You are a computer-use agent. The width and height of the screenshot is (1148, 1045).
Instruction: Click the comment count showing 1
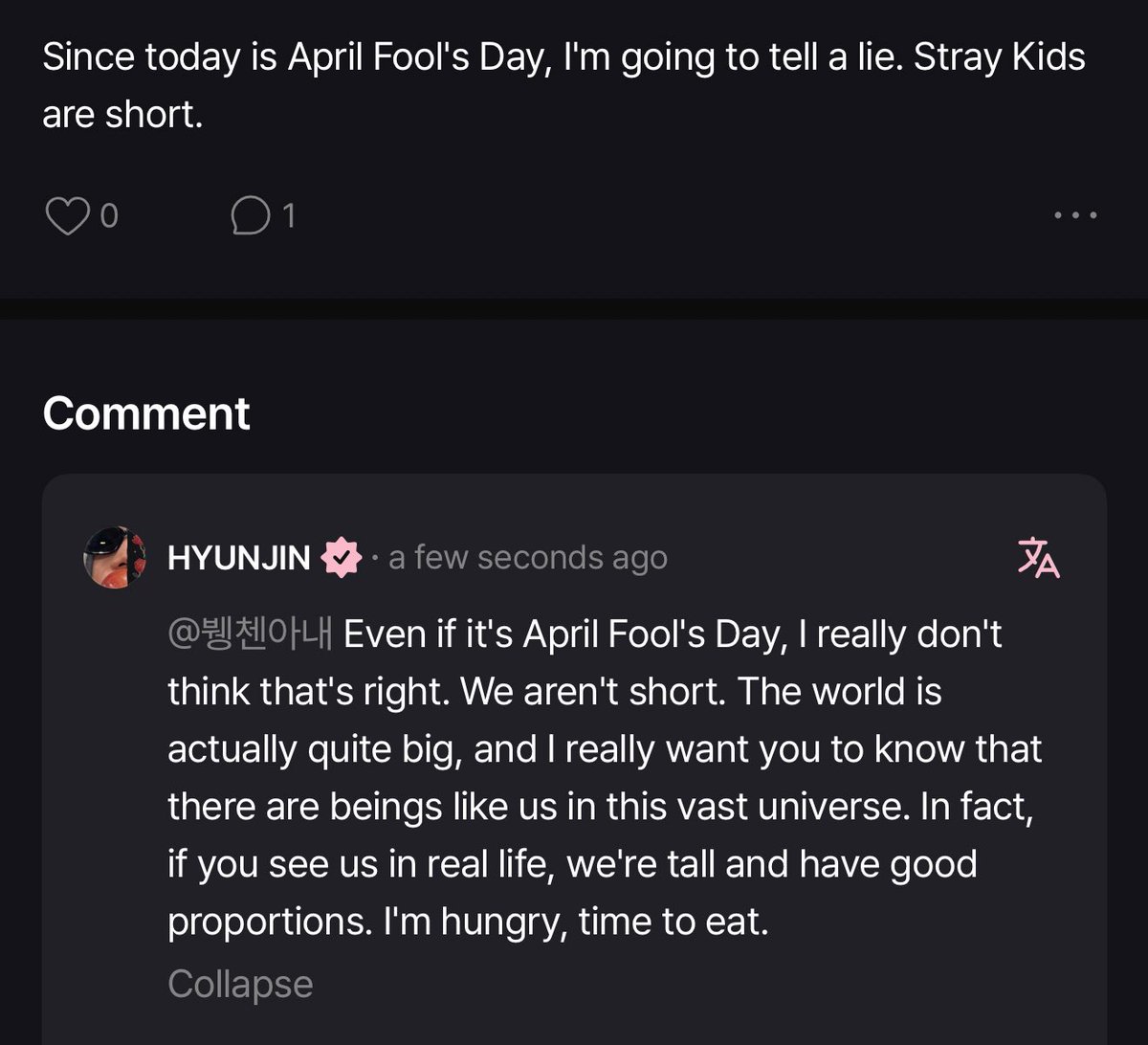point(289,217)
